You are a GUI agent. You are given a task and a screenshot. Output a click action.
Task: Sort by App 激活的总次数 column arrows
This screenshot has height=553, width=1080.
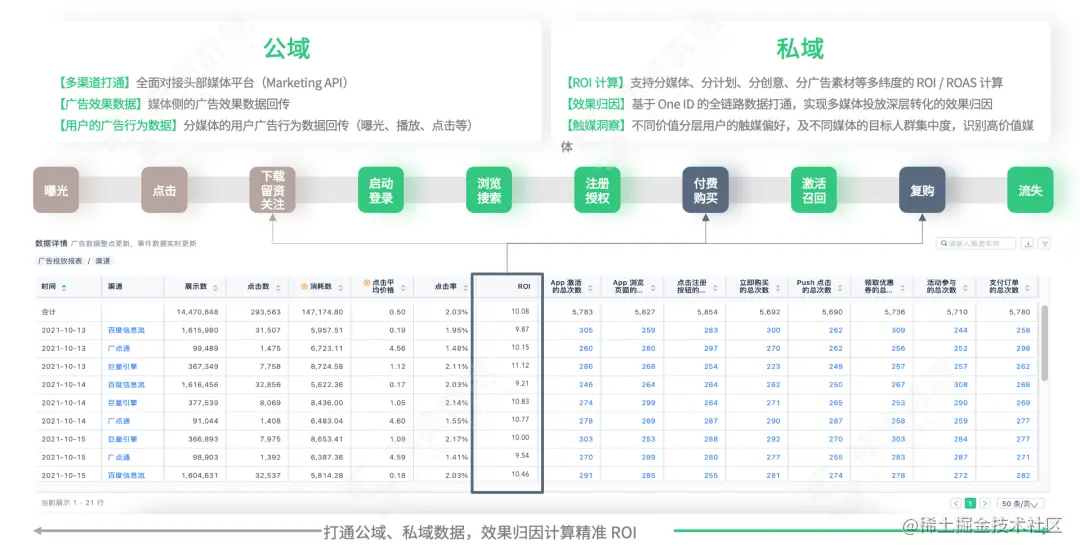click(590, 287)
